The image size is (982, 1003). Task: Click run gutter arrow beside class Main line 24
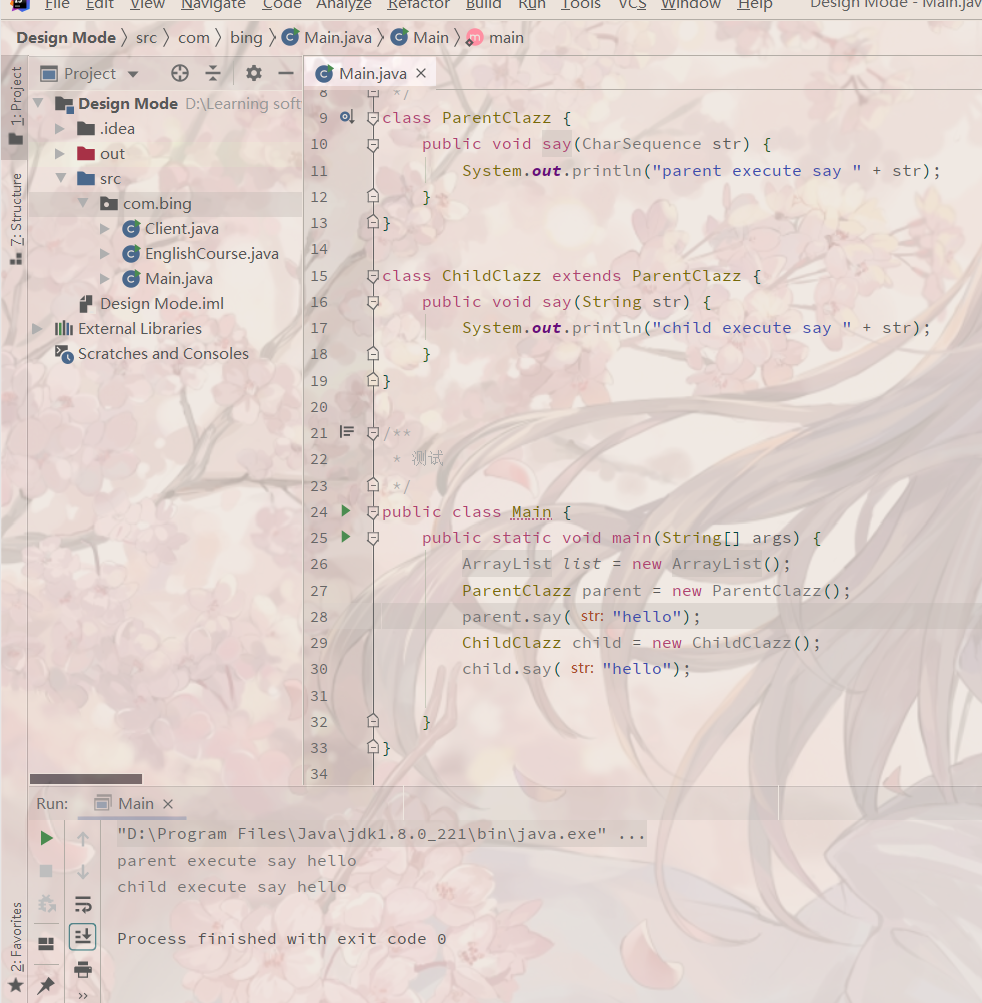coord(346,510)
